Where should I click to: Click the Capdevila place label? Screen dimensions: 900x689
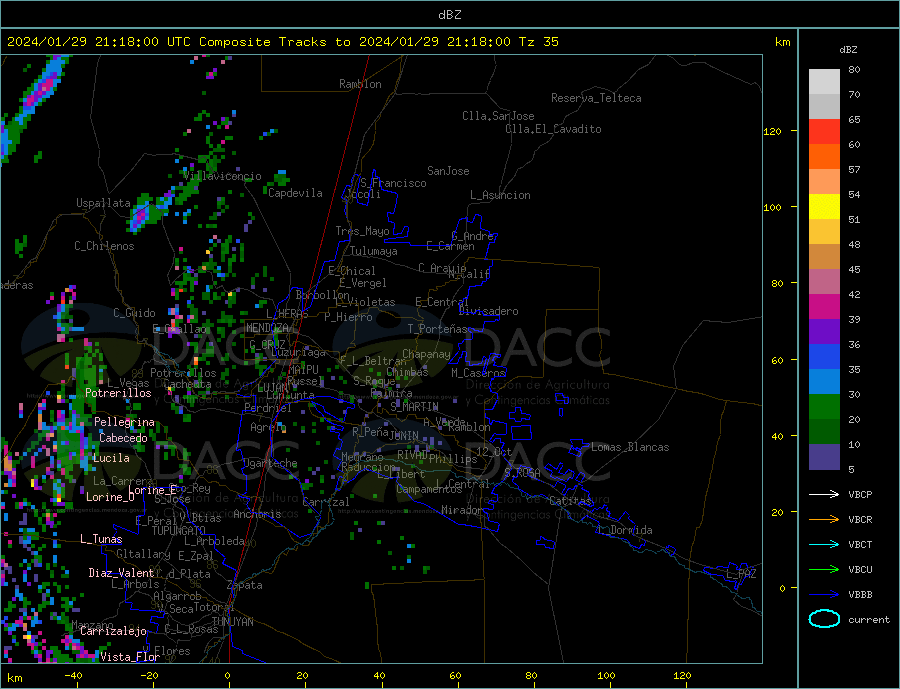pyautogui.click(x=295, y=193)
